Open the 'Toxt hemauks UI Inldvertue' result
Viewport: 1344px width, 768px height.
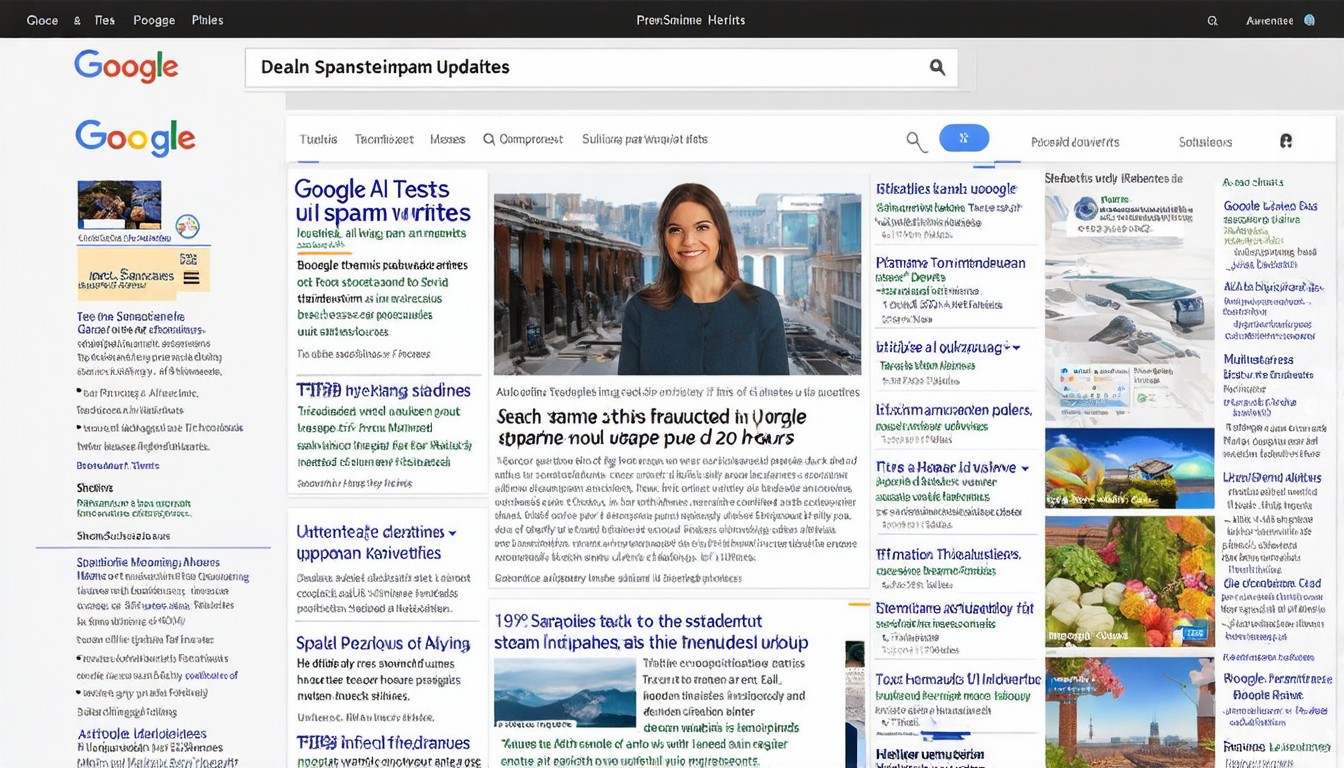958,679
